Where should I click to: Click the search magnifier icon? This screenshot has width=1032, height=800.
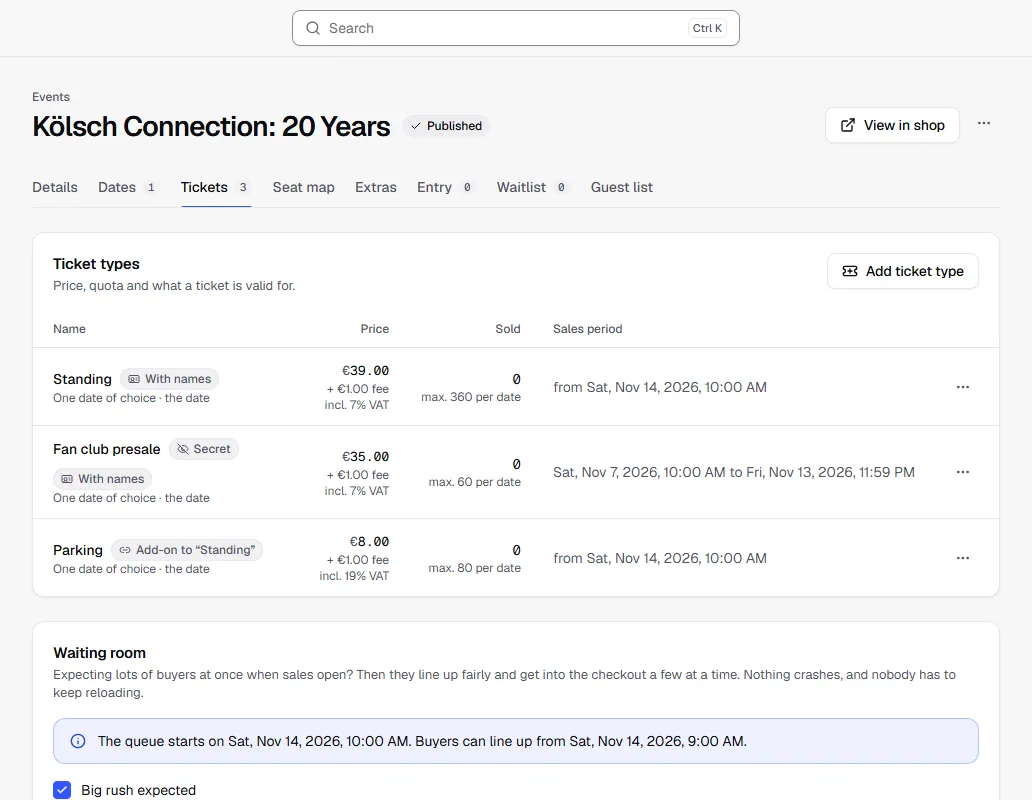point(313,28)
